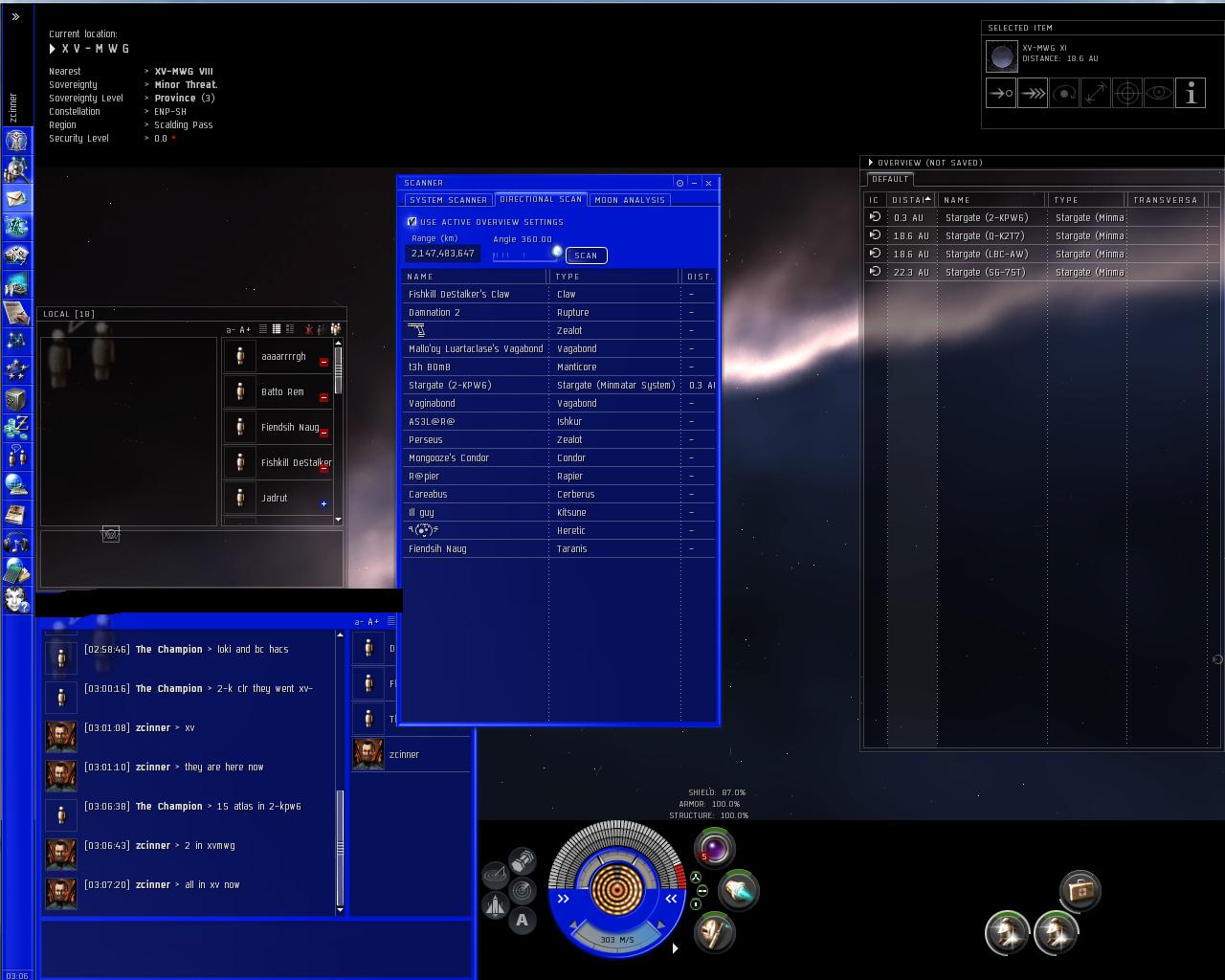Increase Local chat font size (A+)

245,329
